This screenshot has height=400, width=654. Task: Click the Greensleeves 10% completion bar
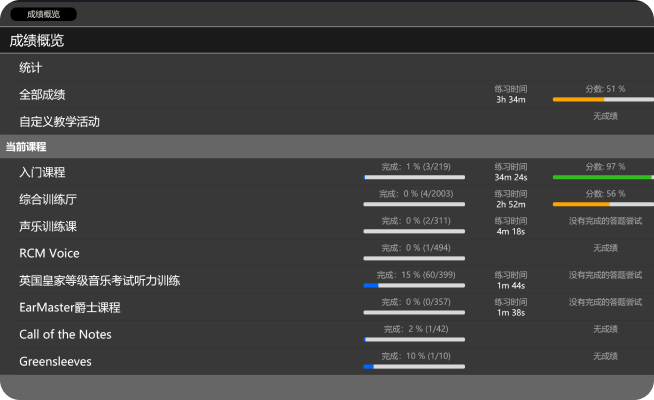click(x=414, y=366)
